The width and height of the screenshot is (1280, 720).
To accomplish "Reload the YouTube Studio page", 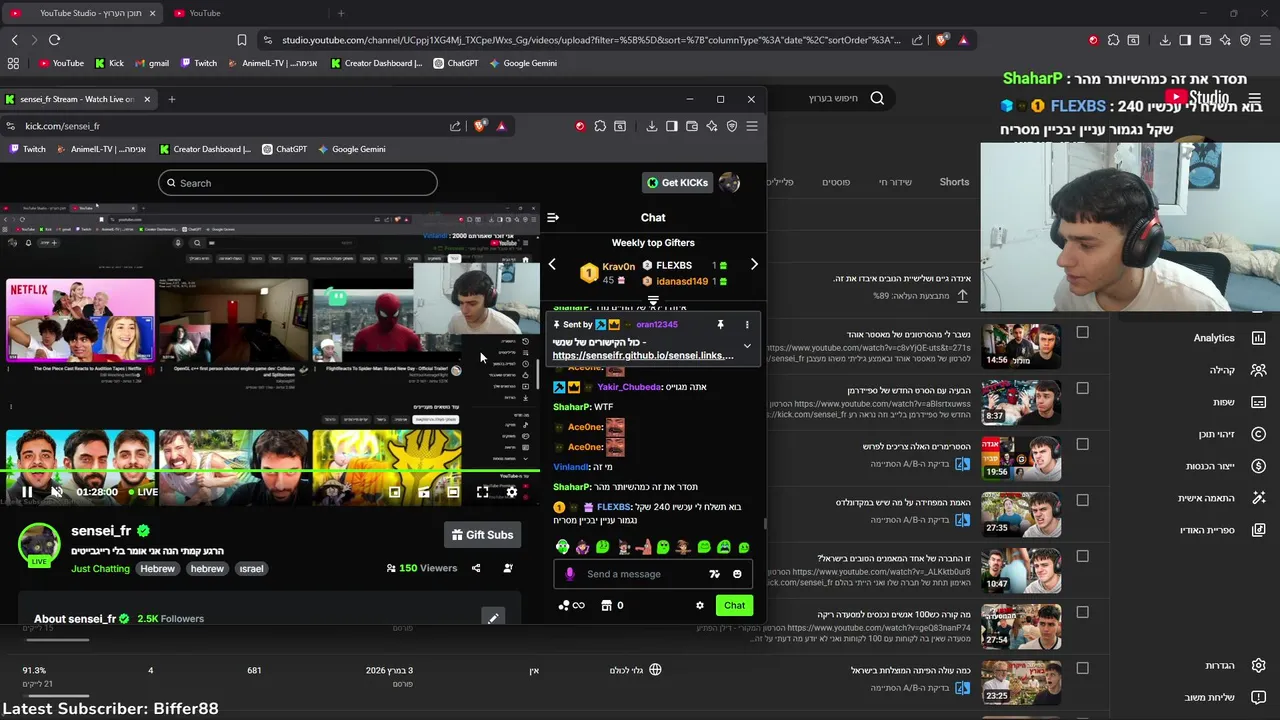I will point(54,40).
